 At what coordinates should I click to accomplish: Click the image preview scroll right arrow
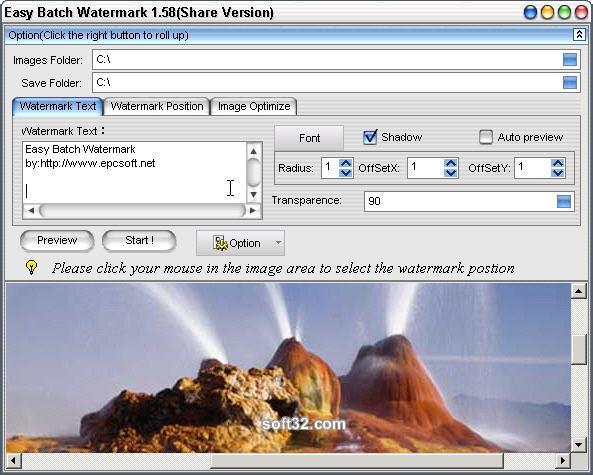(563, 460)
